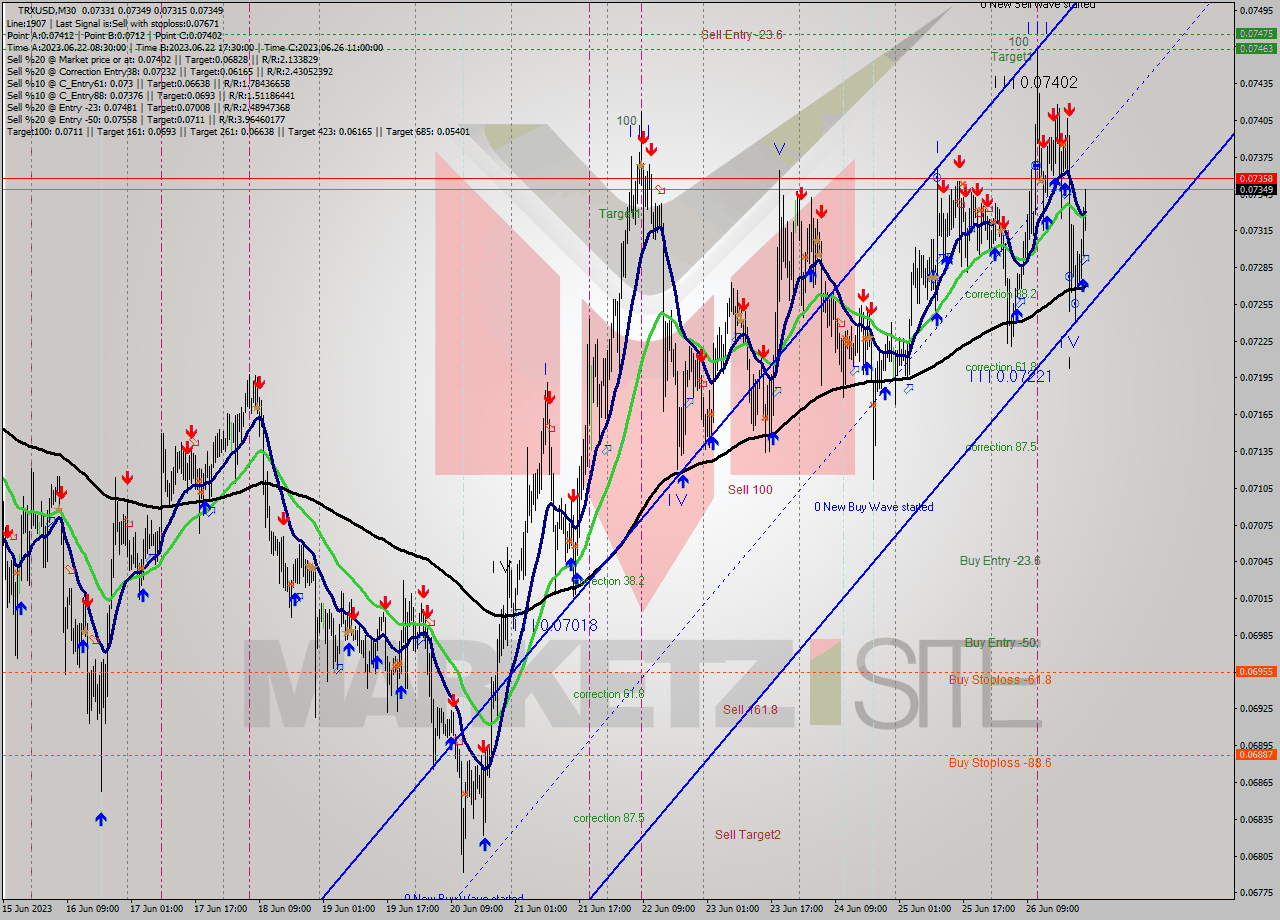Click the '18 Jun 09:00' time label
The height and width of the screenshot is (920, 1280).
coord(283,909)
